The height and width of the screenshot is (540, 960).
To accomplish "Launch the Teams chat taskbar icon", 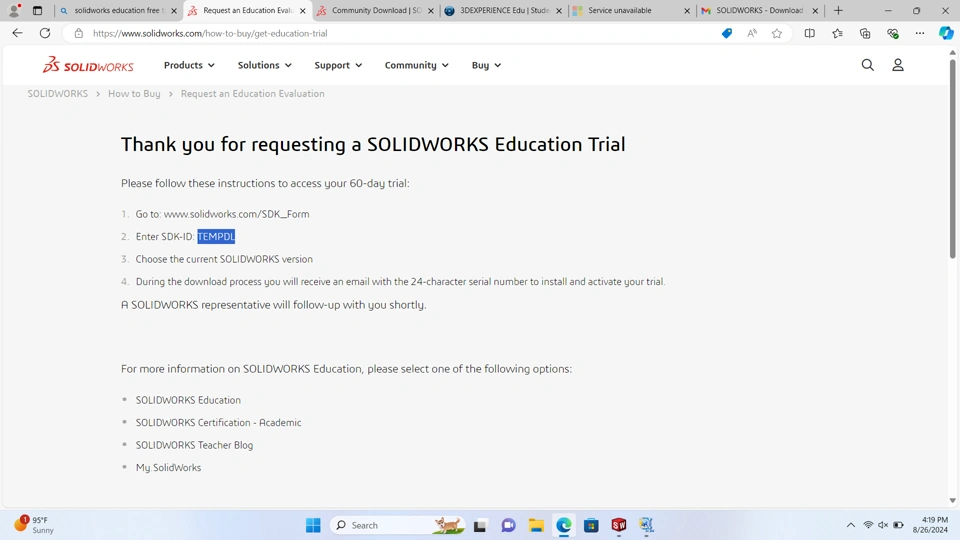I will 508,525.
